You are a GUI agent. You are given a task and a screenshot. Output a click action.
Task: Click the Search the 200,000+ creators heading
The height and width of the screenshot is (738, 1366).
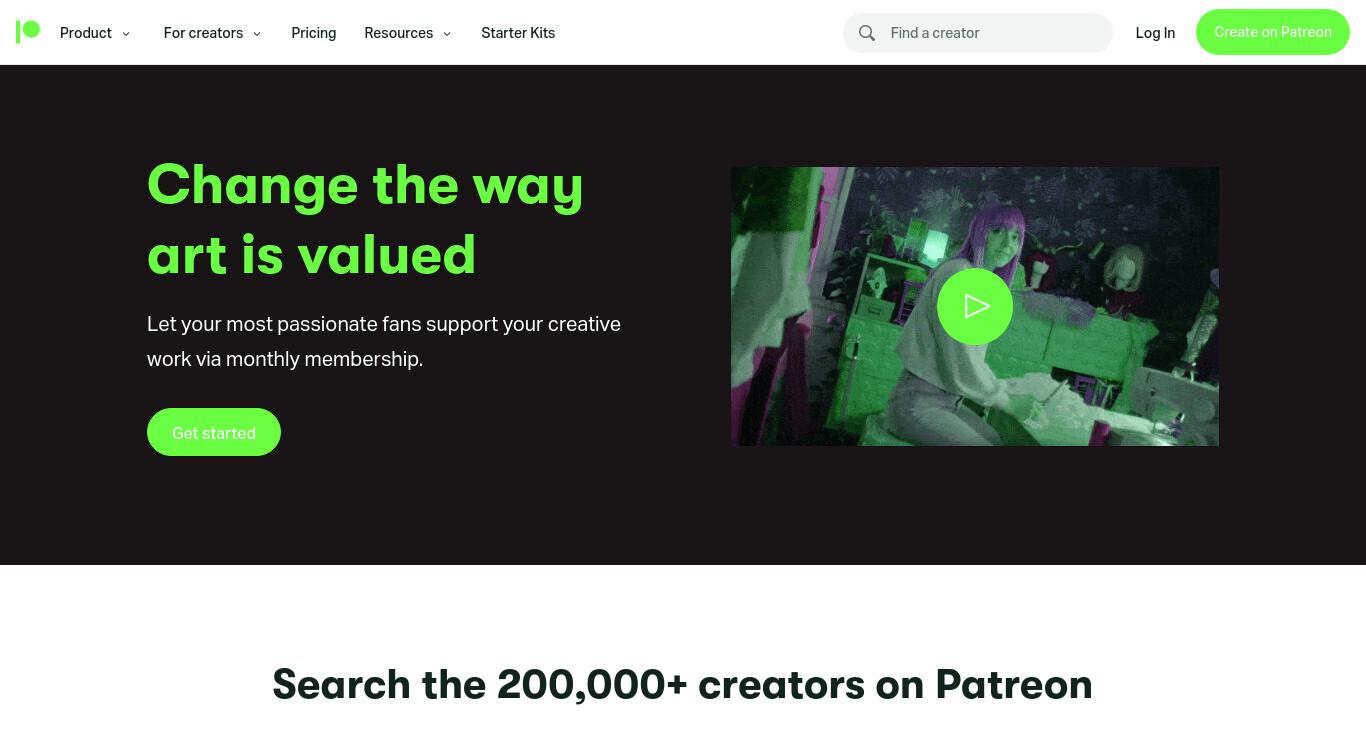(682, 684)
